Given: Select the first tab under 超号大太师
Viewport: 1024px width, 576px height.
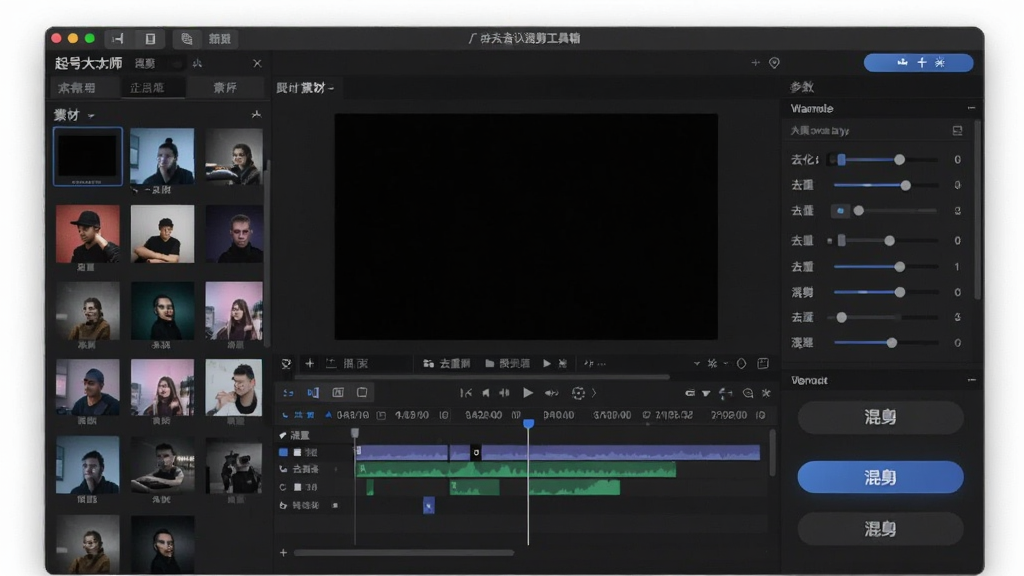Looking at the screenshot, I should [77, 88].
